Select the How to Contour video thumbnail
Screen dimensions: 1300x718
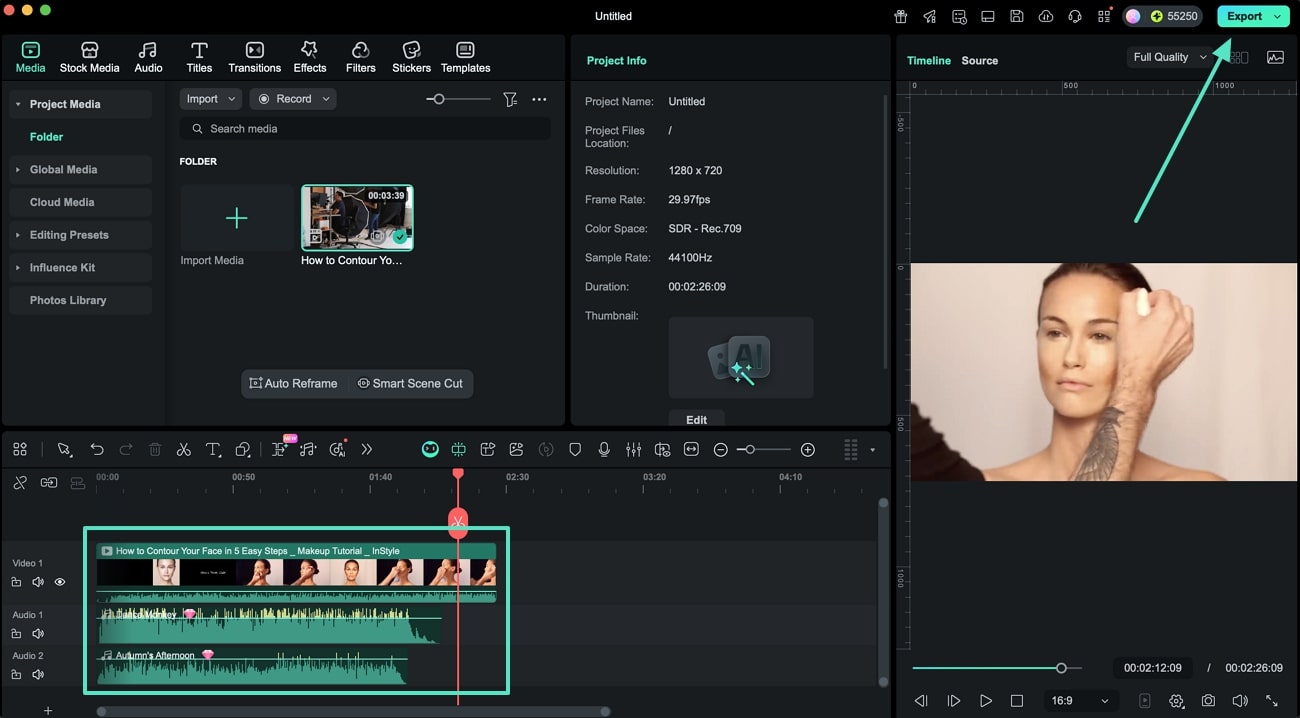(356, 216)
